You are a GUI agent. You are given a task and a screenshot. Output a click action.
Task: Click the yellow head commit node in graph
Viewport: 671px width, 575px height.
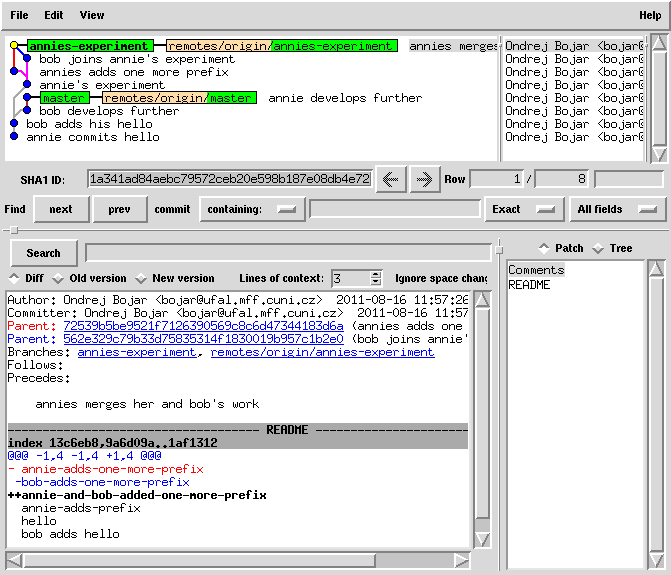(x=14, y=46)
